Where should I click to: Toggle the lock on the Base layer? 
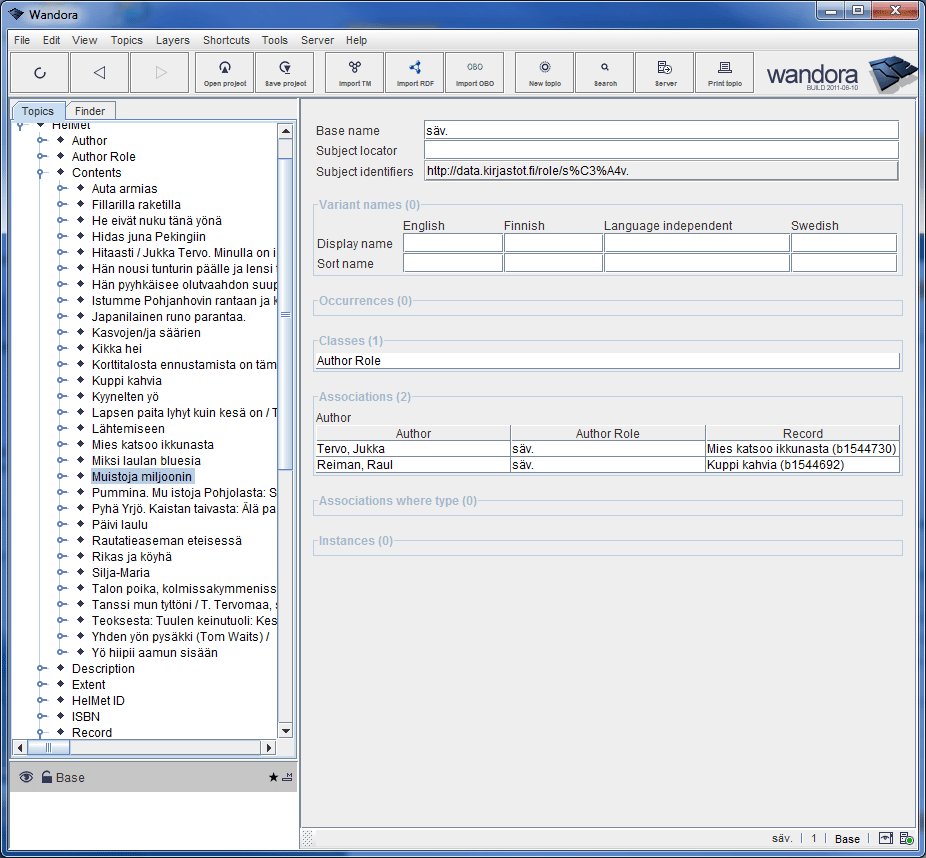point(46,777)
